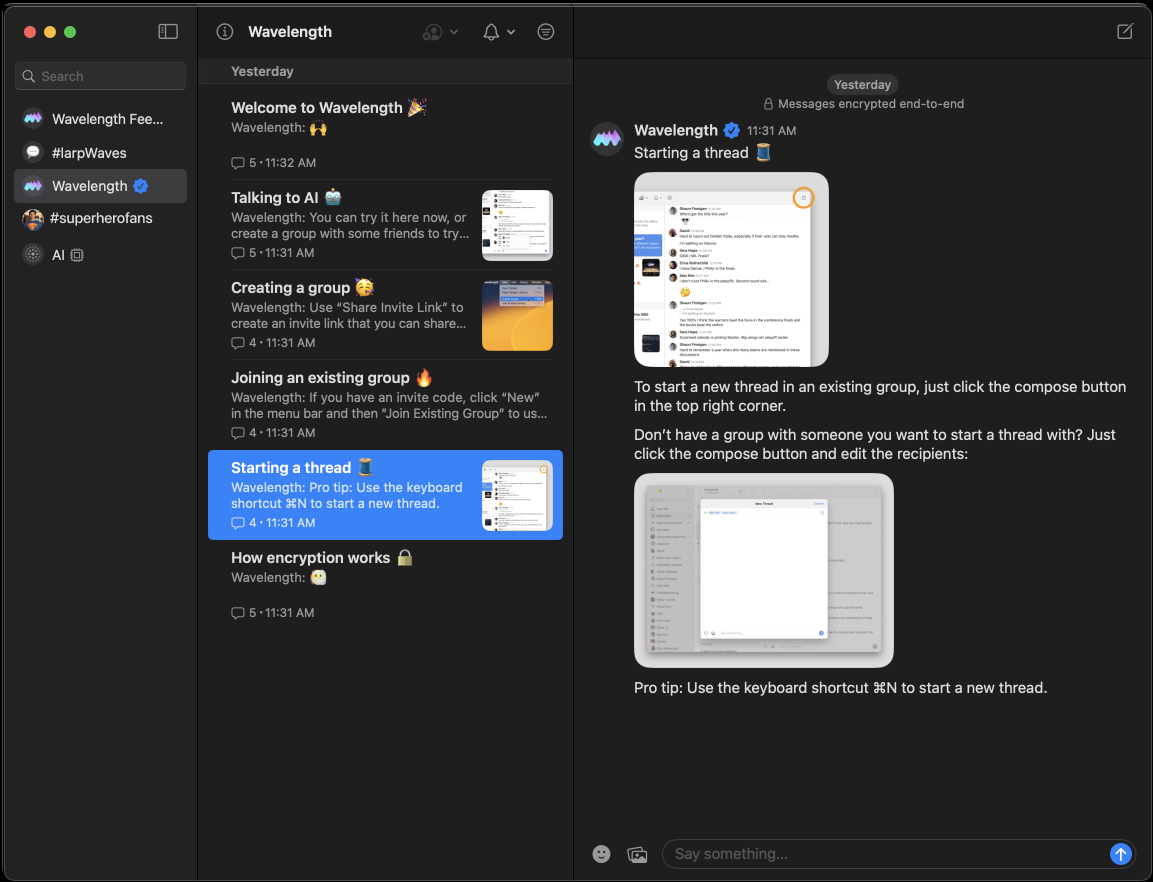Open the #superherofans group
The width and height of the screenshot is (1153, 882).
(101, 218)
